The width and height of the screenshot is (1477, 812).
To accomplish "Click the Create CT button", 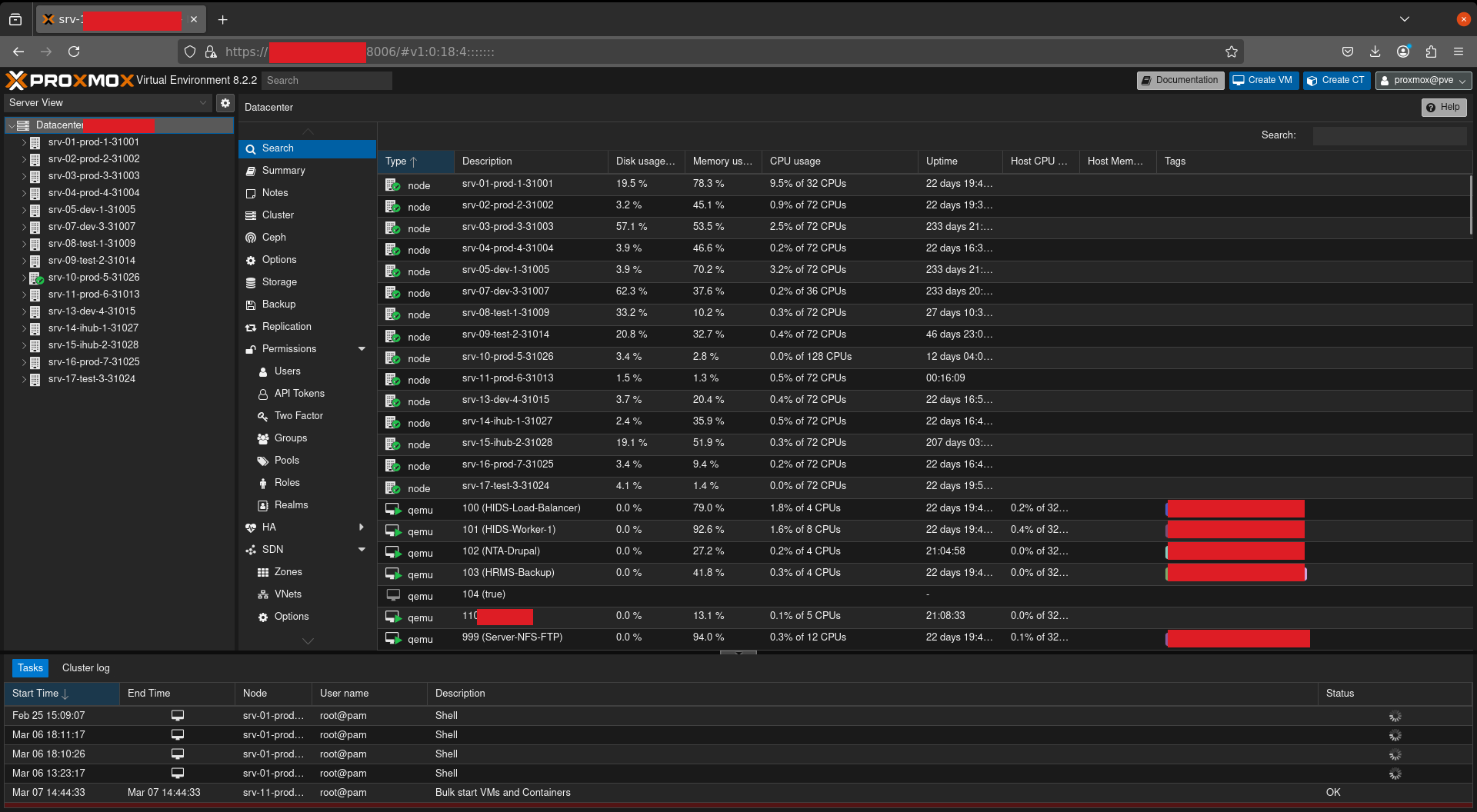I will coord(1336,81).
